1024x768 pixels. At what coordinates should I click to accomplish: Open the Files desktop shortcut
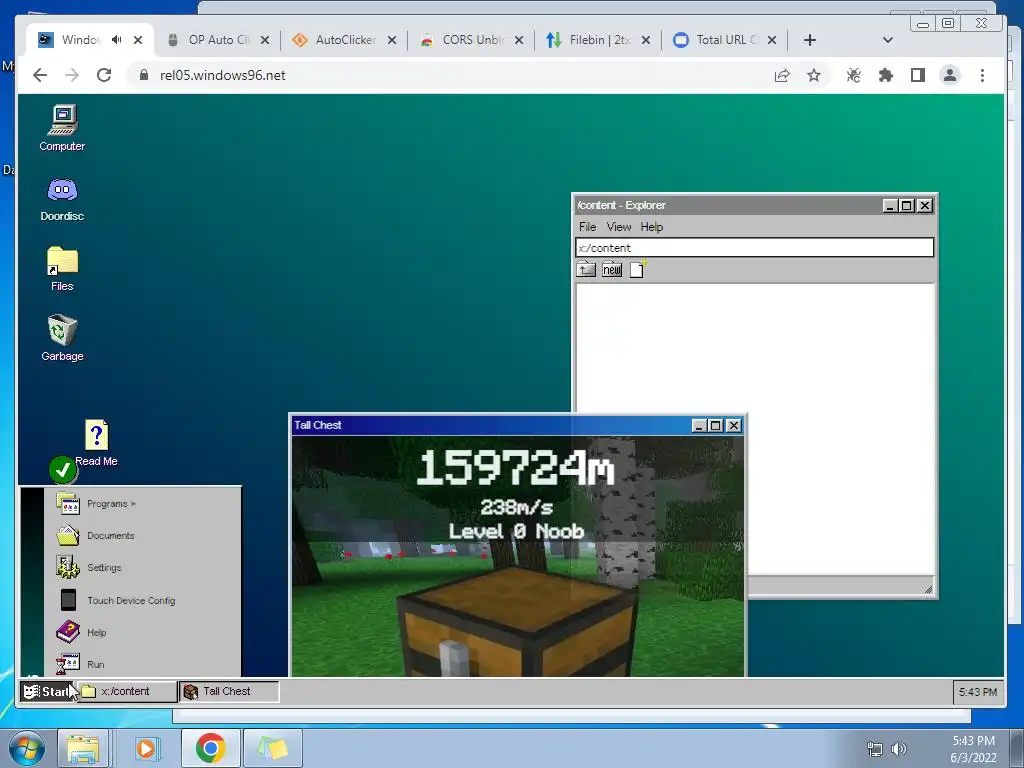pos(62,268)
